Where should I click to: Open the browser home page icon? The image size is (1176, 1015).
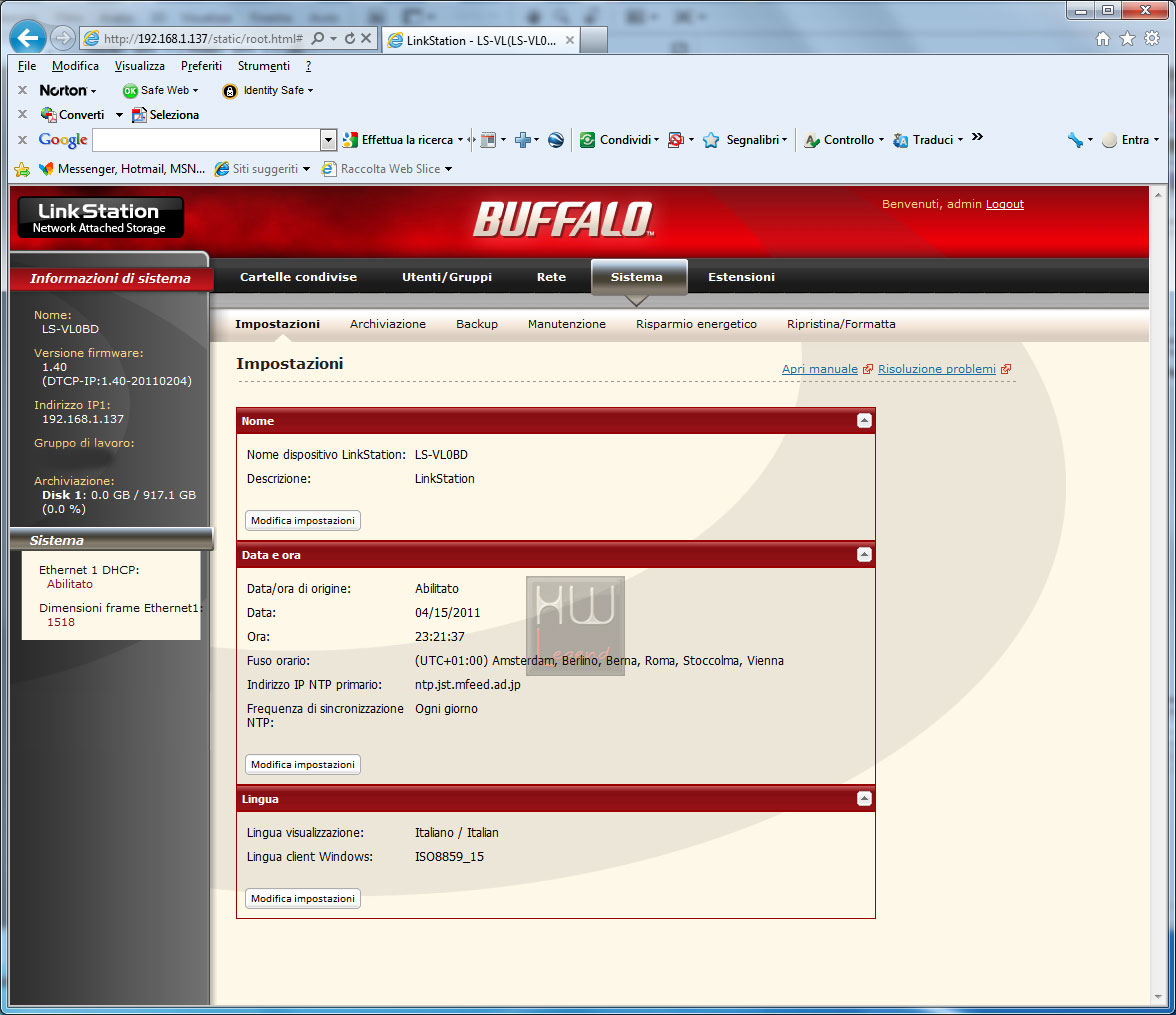1102,39
